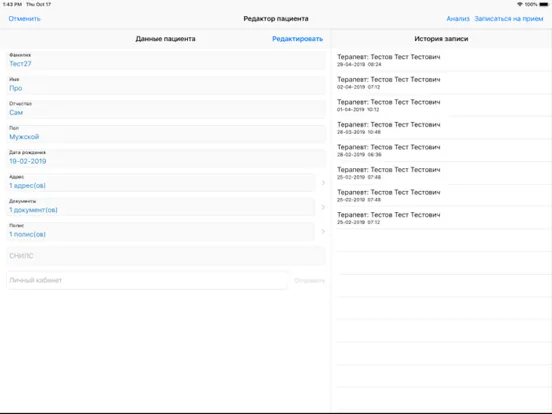Expand the Полис row chevron
The width and height of the screenshot is (552, 414).
point(323,231)
